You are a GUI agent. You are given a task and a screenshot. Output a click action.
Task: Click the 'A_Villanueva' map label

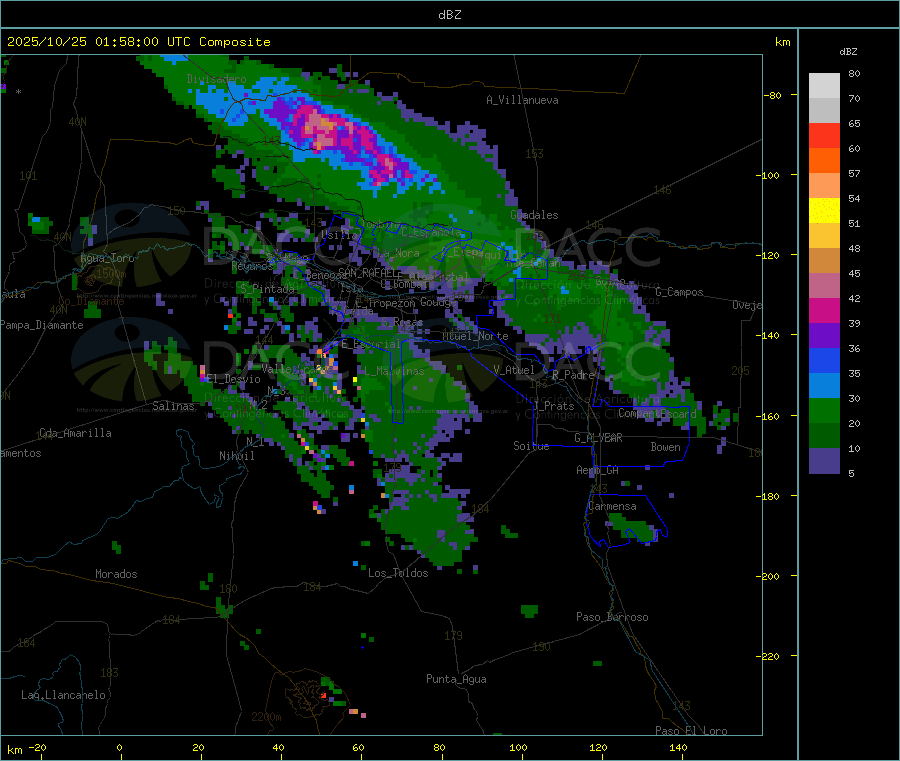(522, 100)
